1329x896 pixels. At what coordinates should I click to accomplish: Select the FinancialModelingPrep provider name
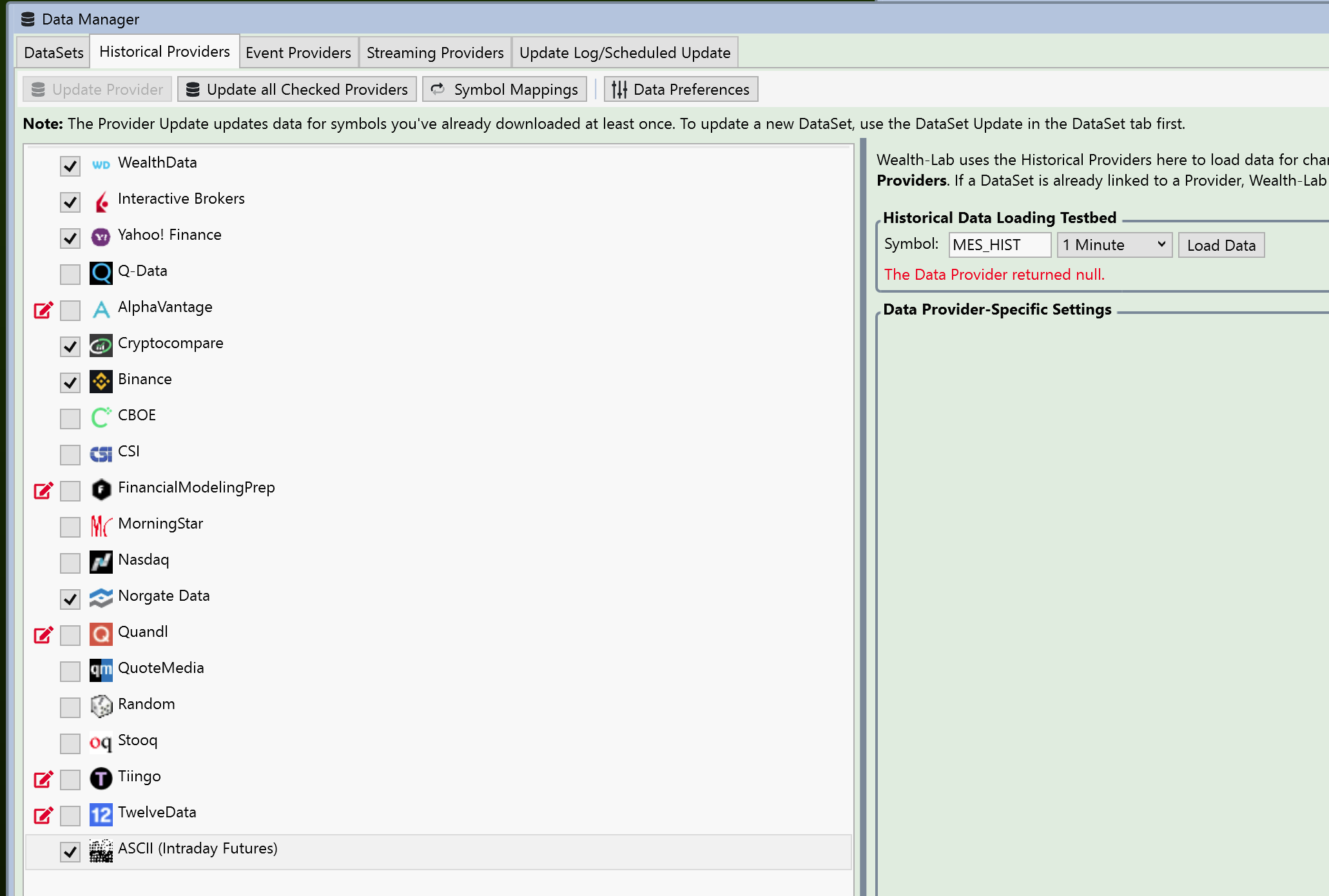click(197, 487)
